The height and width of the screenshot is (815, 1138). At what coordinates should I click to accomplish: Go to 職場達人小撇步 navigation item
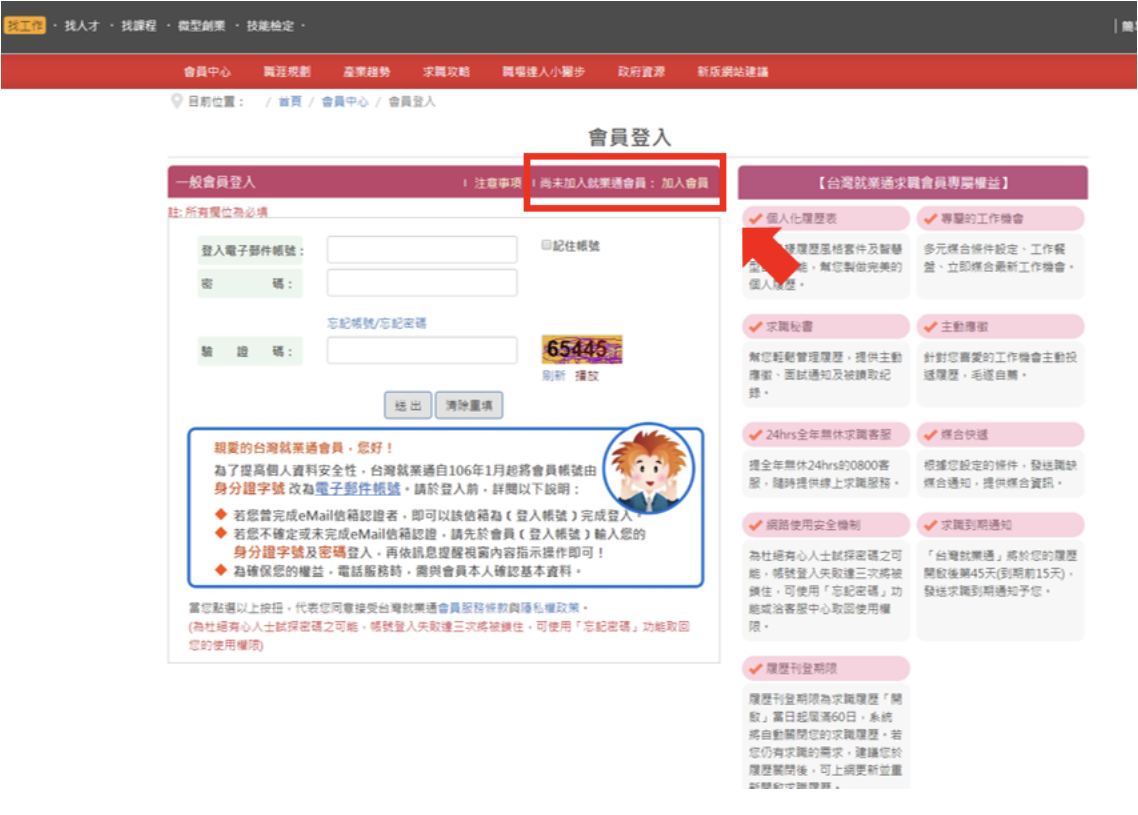pyautogui.click(x=544, y=72)
